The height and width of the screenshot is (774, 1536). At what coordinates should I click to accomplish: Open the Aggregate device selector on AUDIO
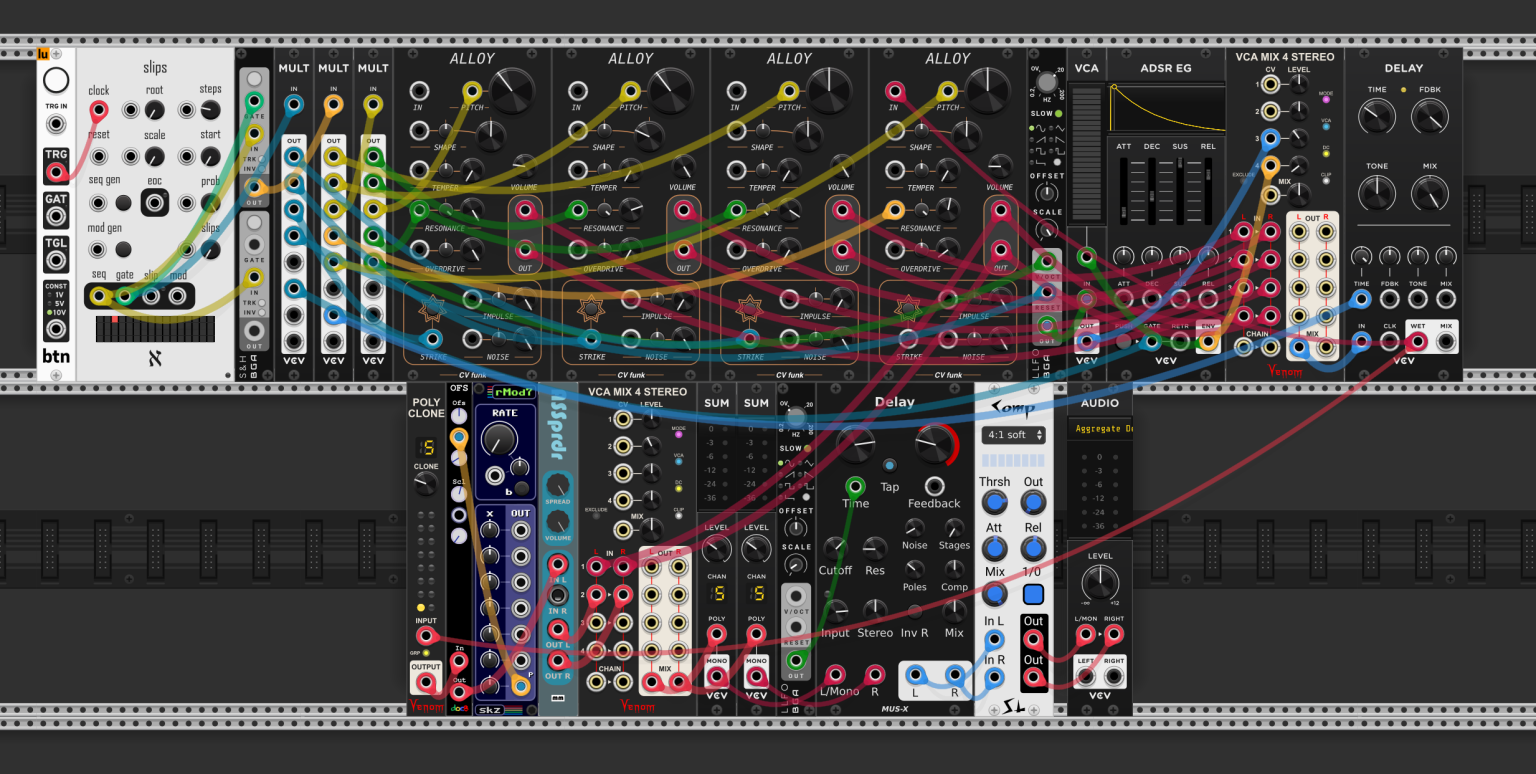(x=1099, y=428)
